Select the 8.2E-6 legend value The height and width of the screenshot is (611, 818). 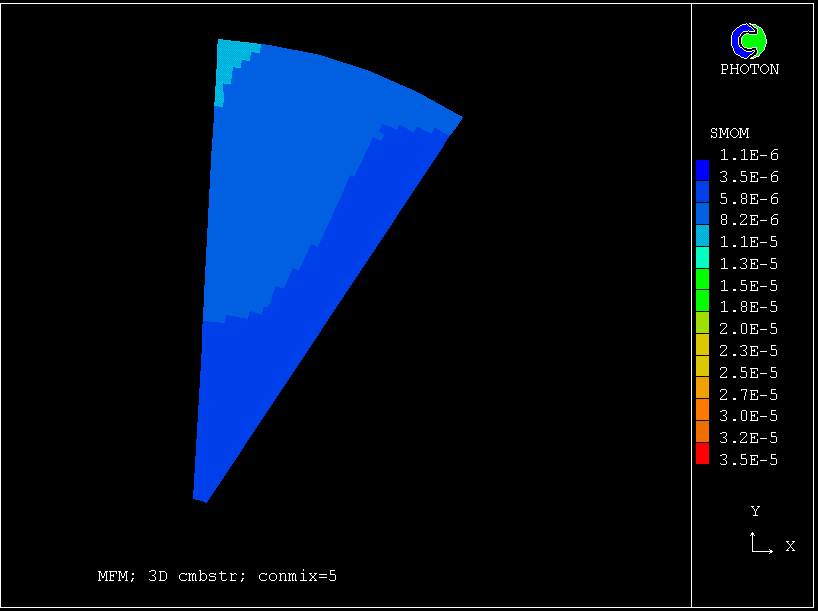(x=748, y=220)
